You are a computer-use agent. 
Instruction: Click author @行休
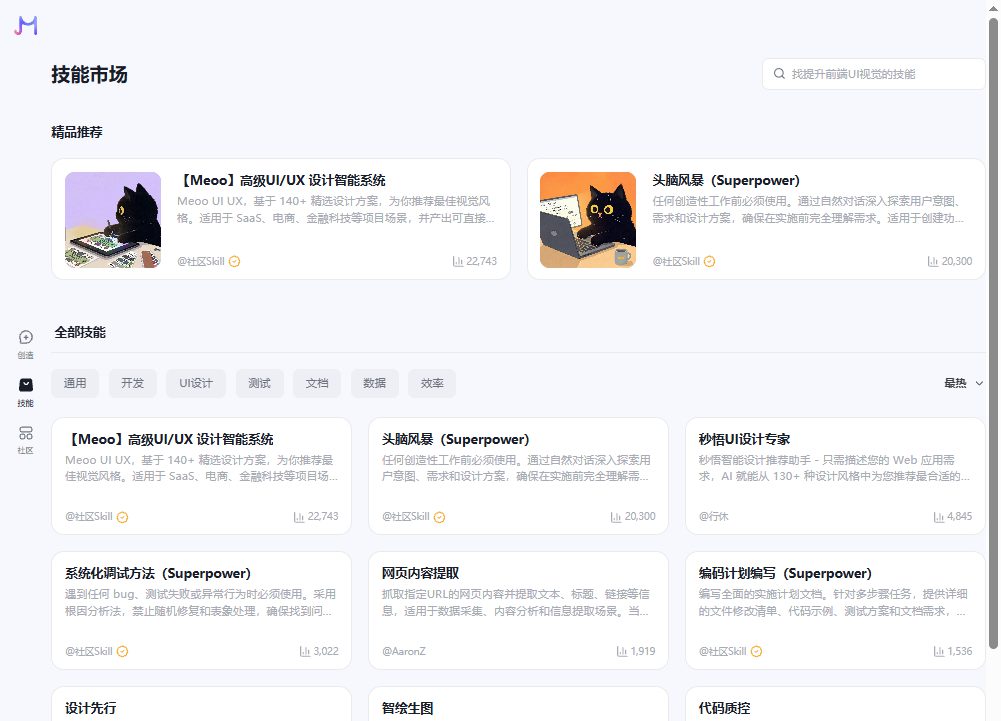714,517
